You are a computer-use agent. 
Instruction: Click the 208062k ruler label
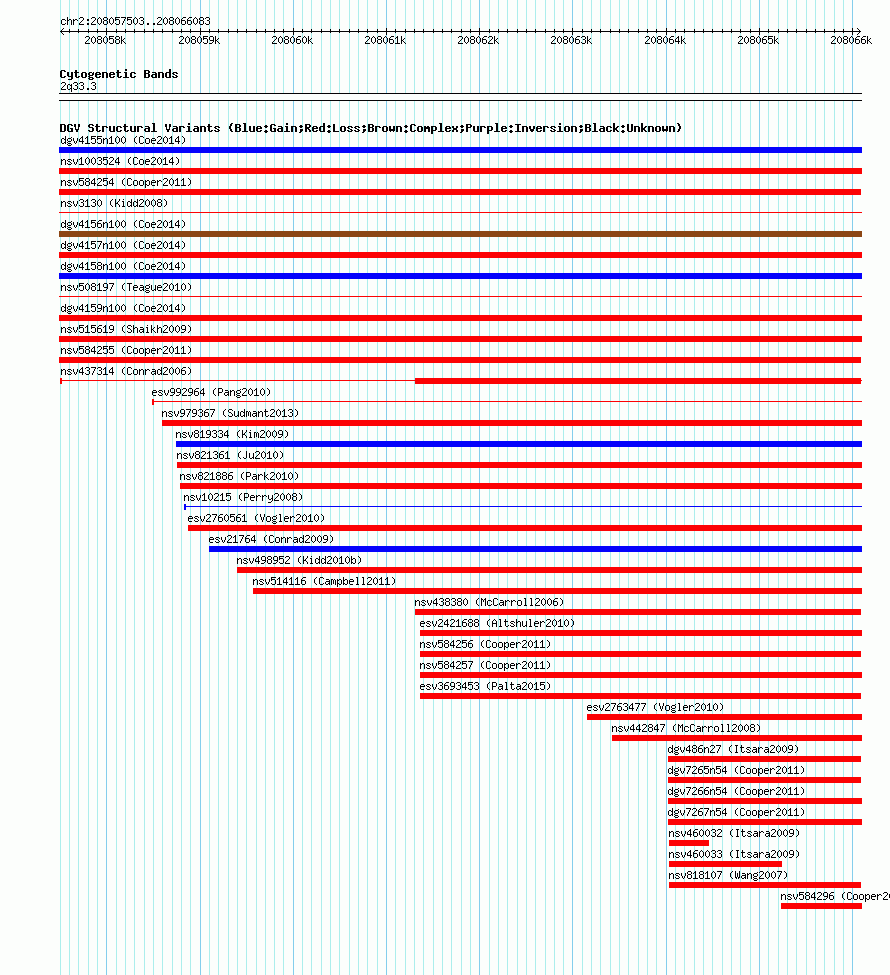point(478,40)
